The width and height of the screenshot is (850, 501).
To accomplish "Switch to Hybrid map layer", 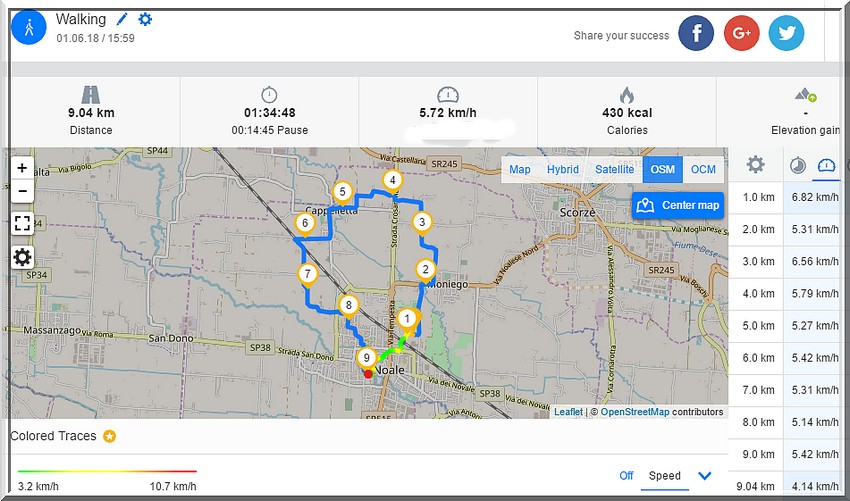I will tap(563, 170).
